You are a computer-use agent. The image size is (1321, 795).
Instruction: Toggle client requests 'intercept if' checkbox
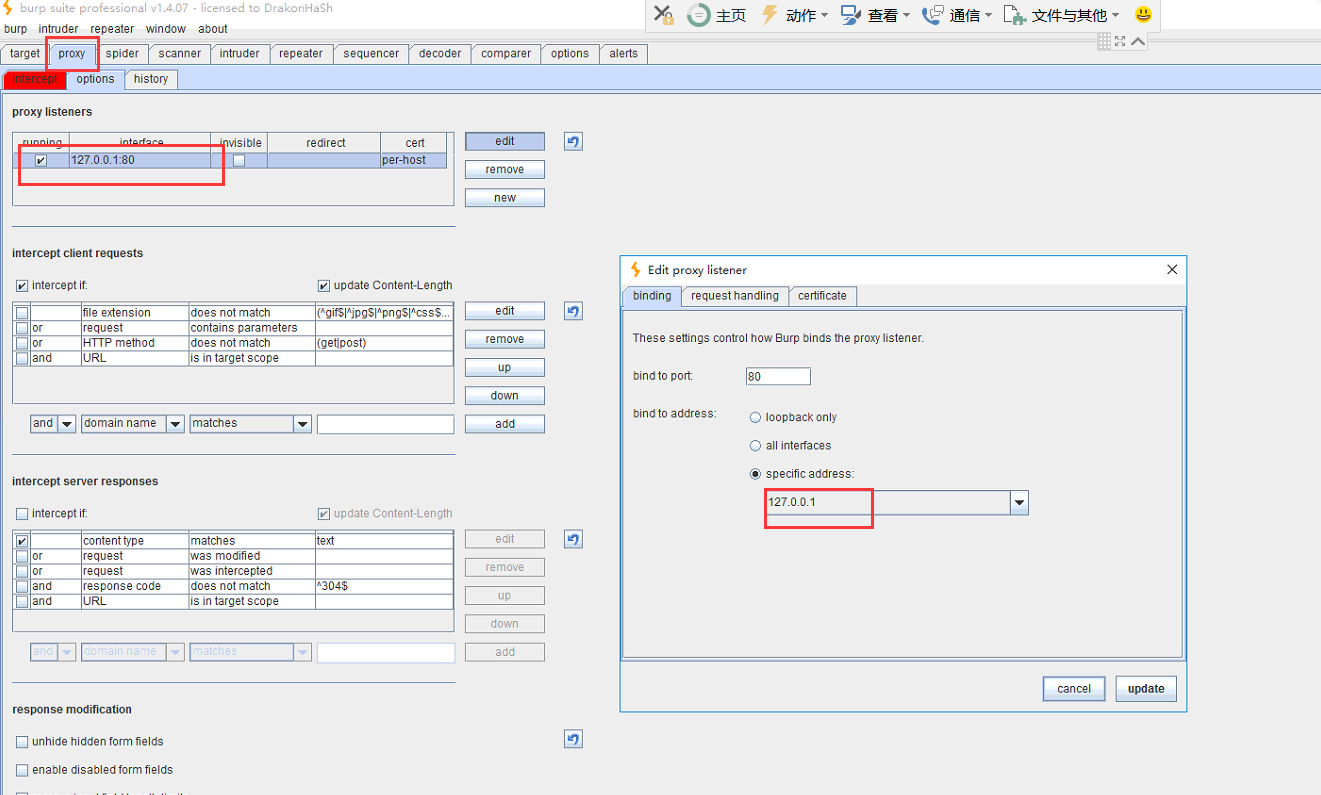(22, 286)
